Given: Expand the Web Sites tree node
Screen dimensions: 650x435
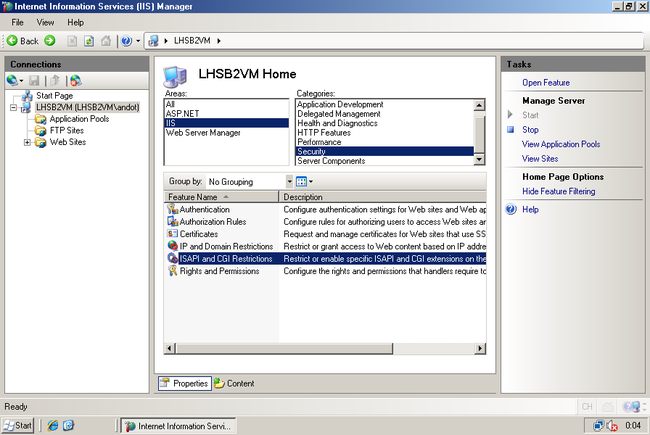Looking at the screenshot, I should (x=27, y=142).
